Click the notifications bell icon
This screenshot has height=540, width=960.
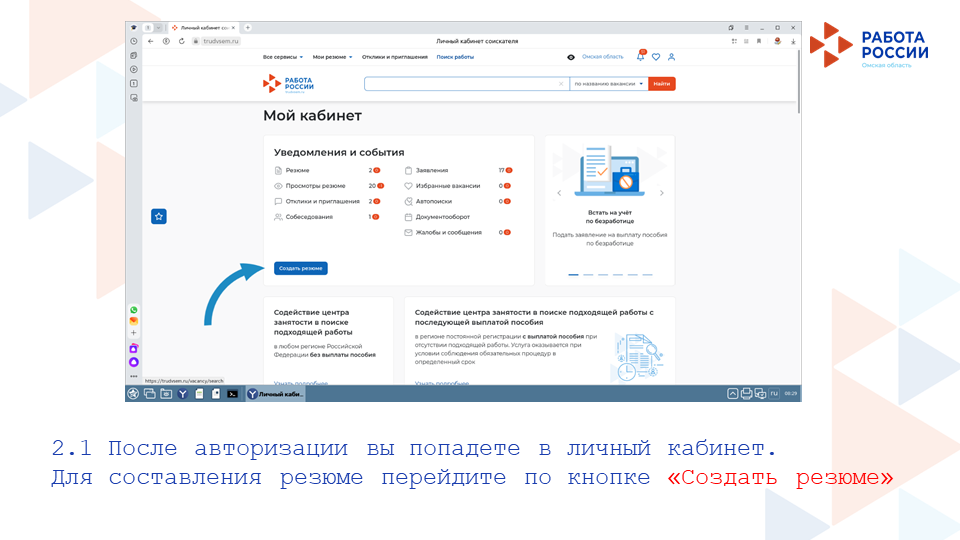(641, 57)
